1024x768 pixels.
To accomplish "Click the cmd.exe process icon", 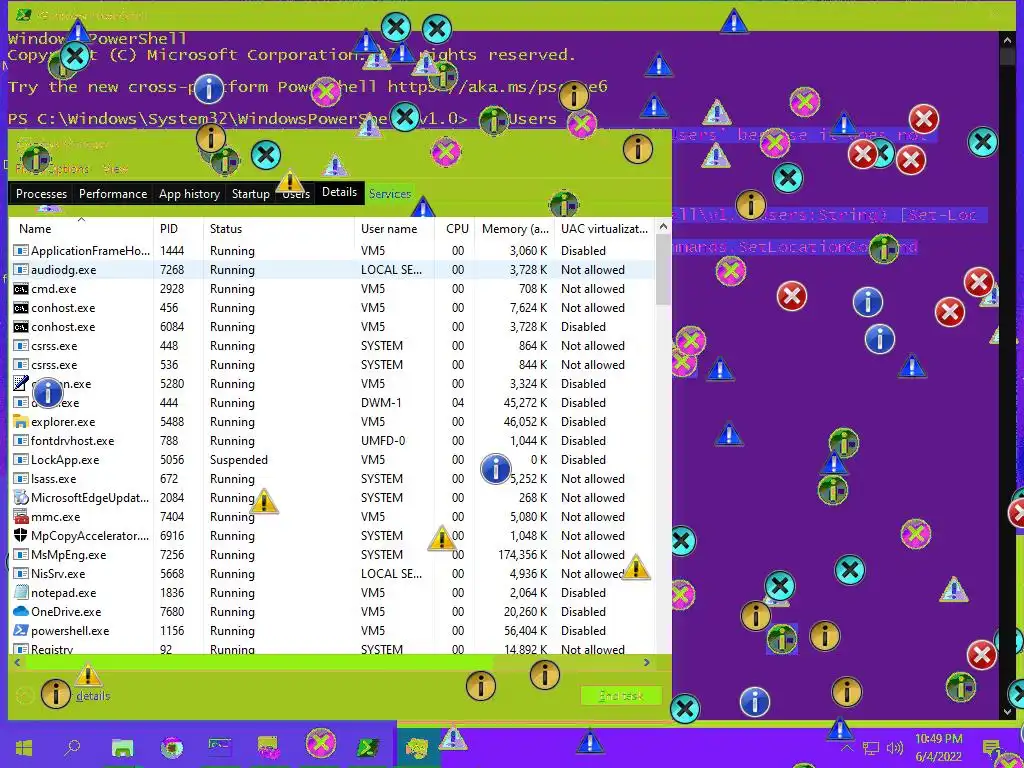I will click(21, 289).
